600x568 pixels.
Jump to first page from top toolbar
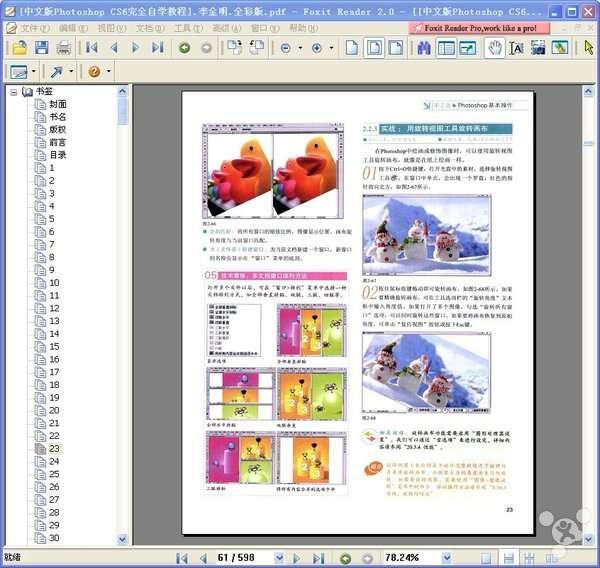pyautogui.click(x=91, y=47)
